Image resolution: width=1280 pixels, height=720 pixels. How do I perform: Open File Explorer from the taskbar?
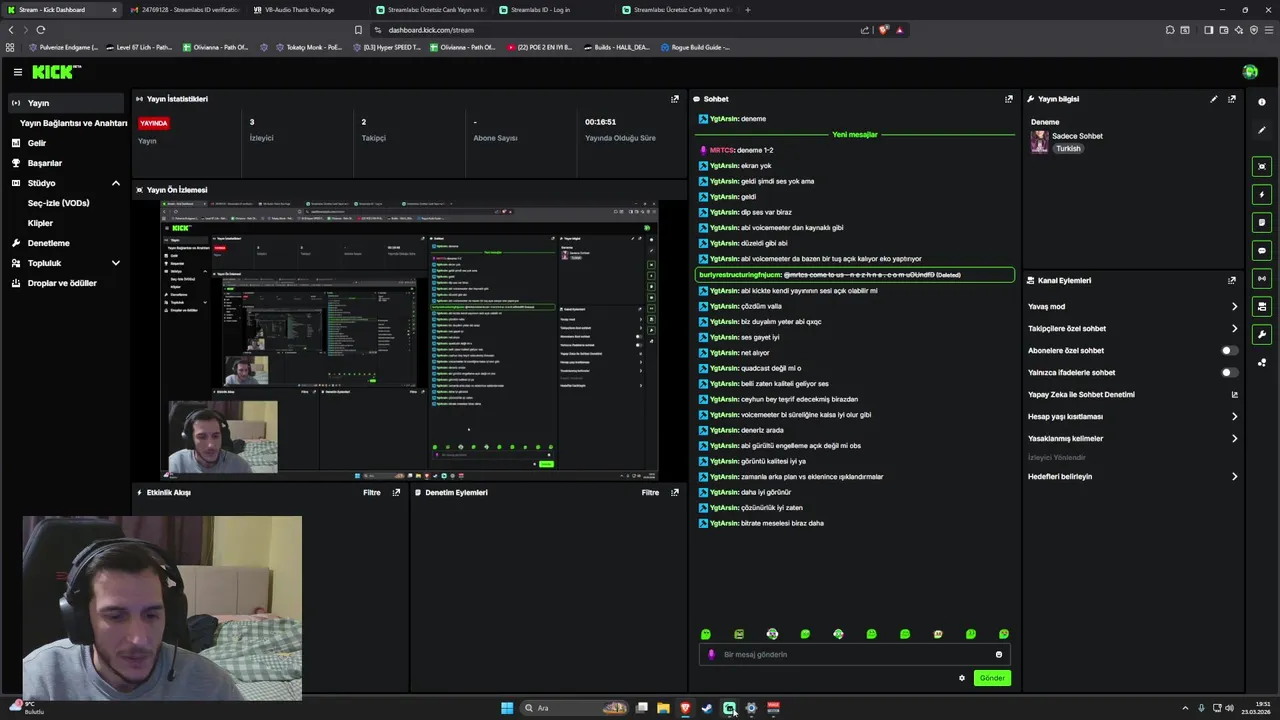[663, 708]
